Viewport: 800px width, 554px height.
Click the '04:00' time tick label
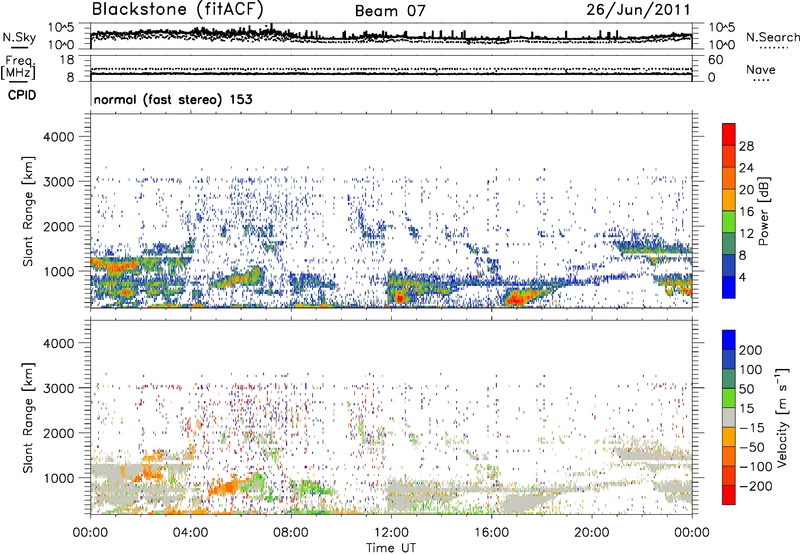(x=191, y=533)
